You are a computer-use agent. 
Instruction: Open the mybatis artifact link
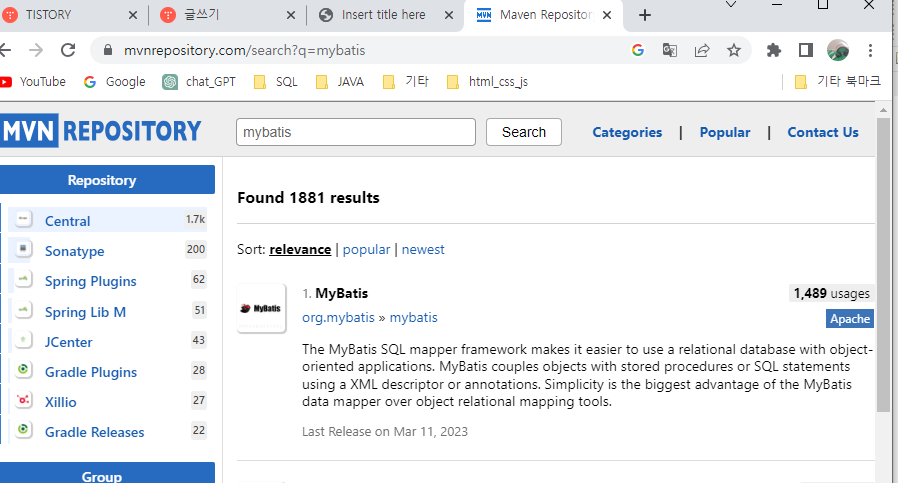coord(413,317)
